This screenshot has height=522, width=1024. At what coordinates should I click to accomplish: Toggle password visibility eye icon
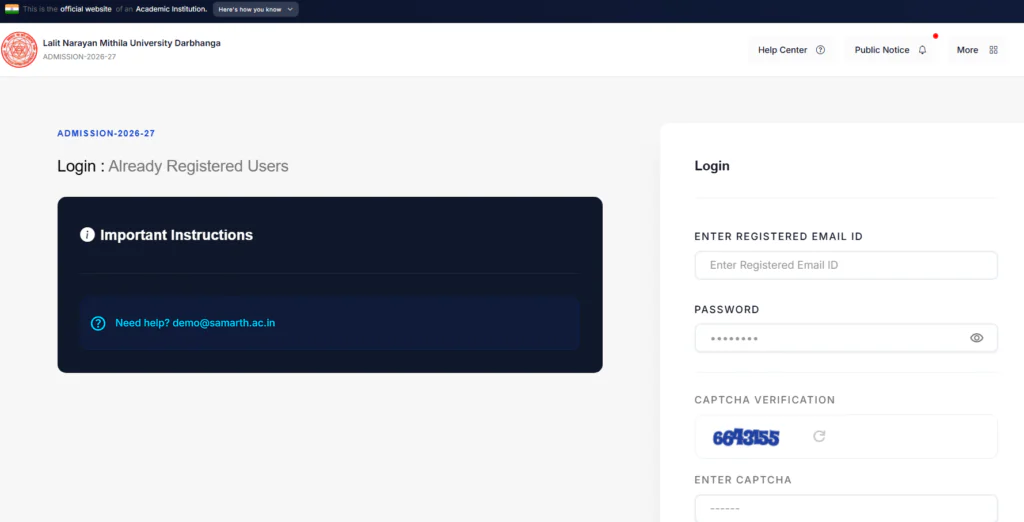point(976,338)
